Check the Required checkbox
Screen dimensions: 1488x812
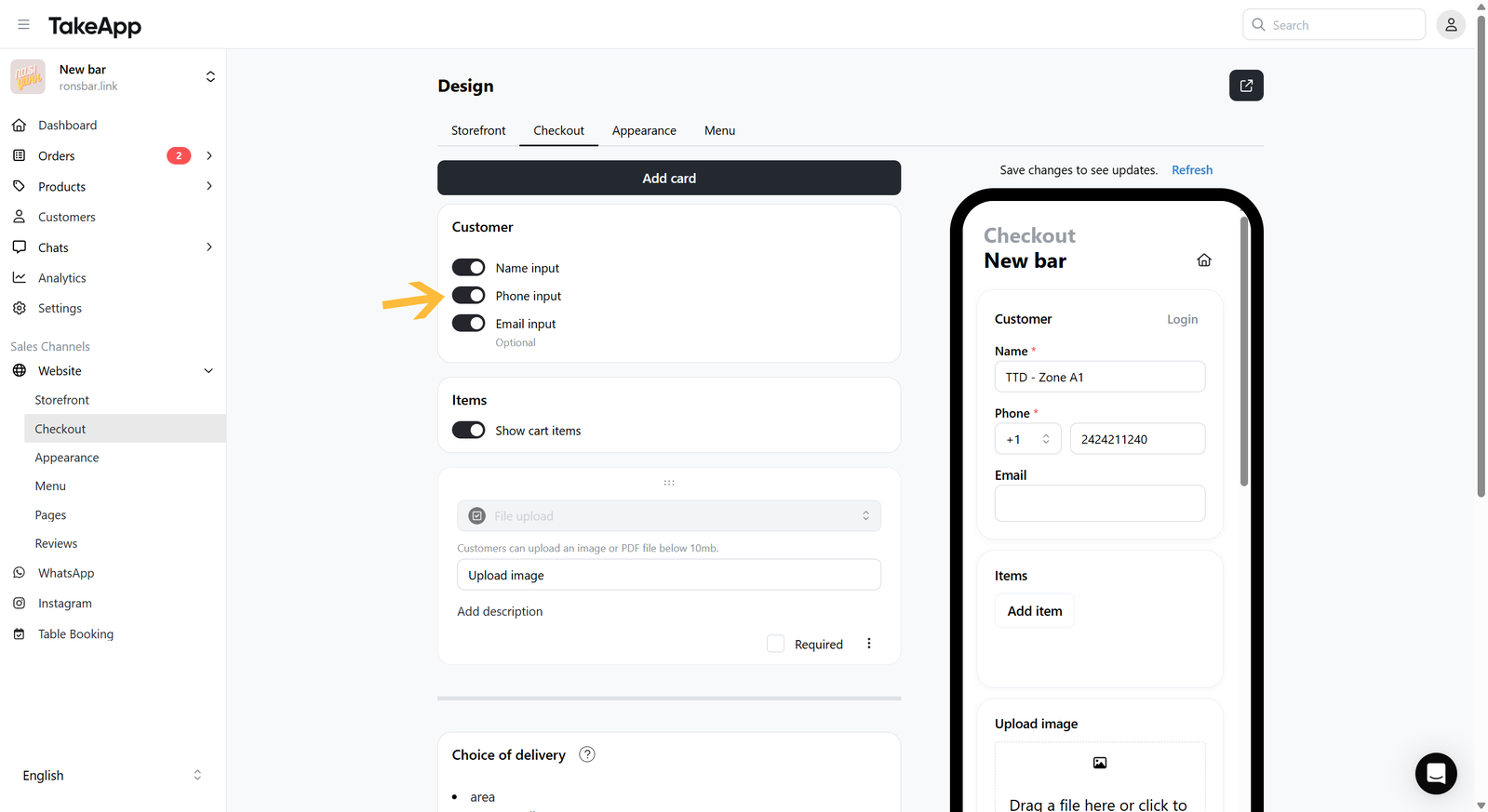(775, 644)
